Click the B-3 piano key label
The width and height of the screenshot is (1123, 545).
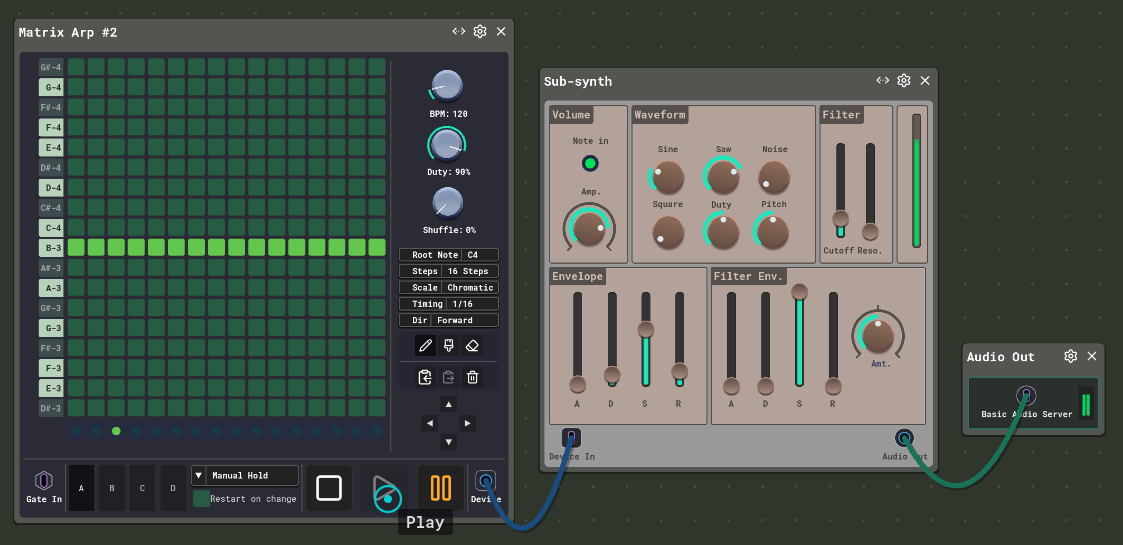pos(52,248)
